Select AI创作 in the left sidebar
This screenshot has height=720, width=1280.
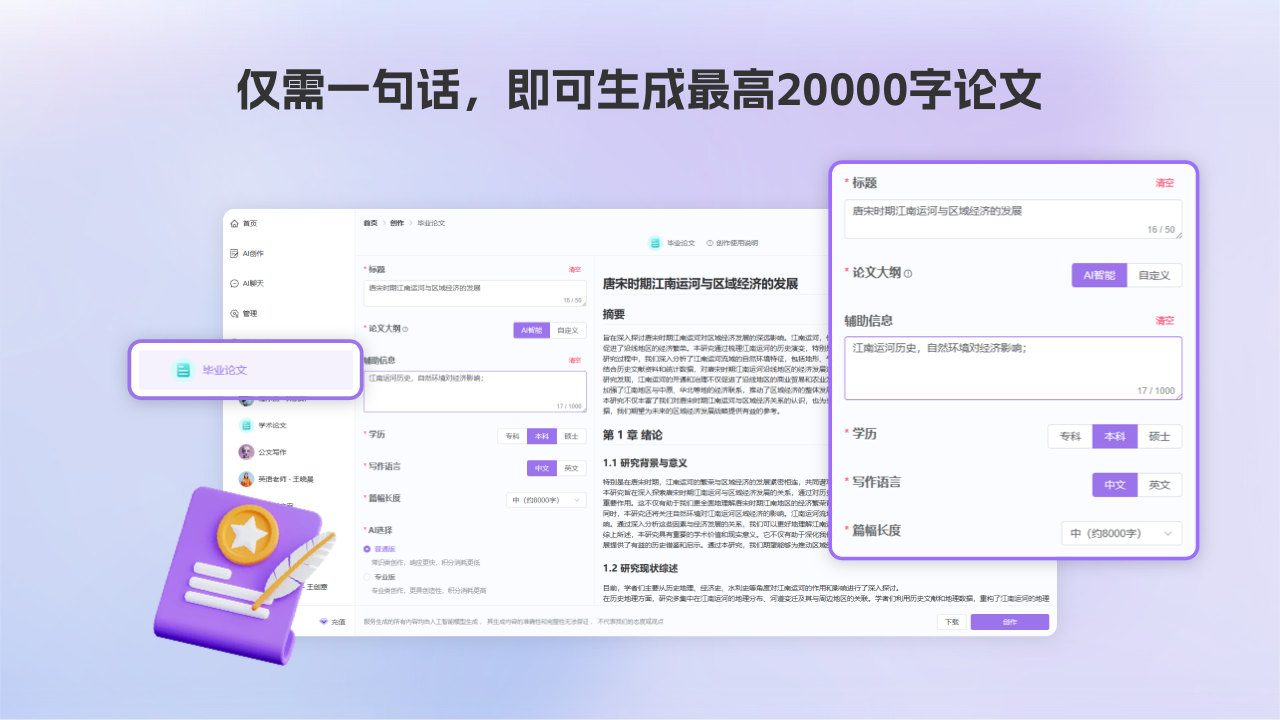[x=253, y=253]
